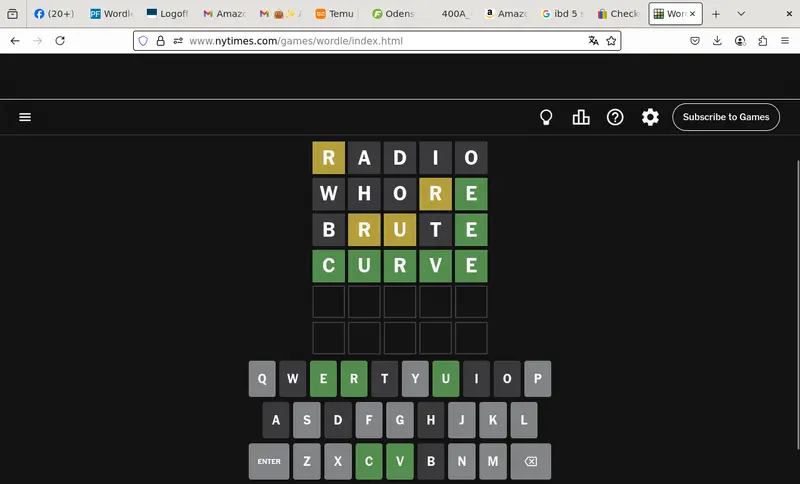Reload the page with refresh icon

coord(60,41)
